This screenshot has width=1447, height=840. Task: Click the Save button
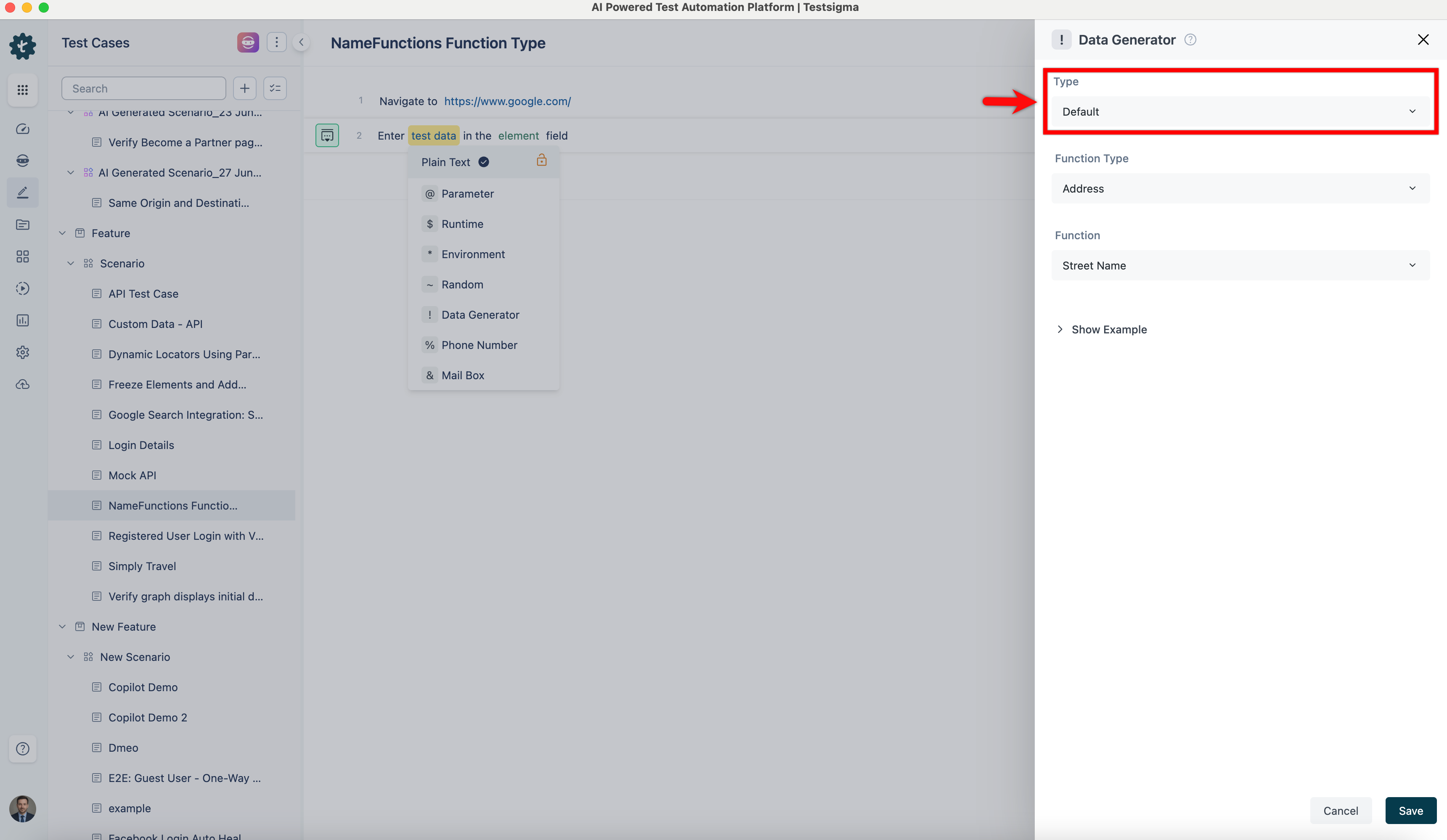[1410, 810]
